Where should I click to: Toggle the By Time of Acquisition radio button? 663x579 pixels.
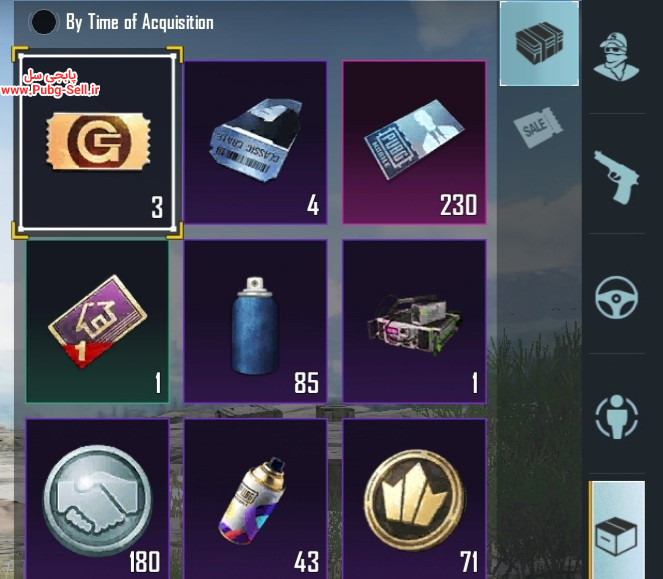[43, 22]
